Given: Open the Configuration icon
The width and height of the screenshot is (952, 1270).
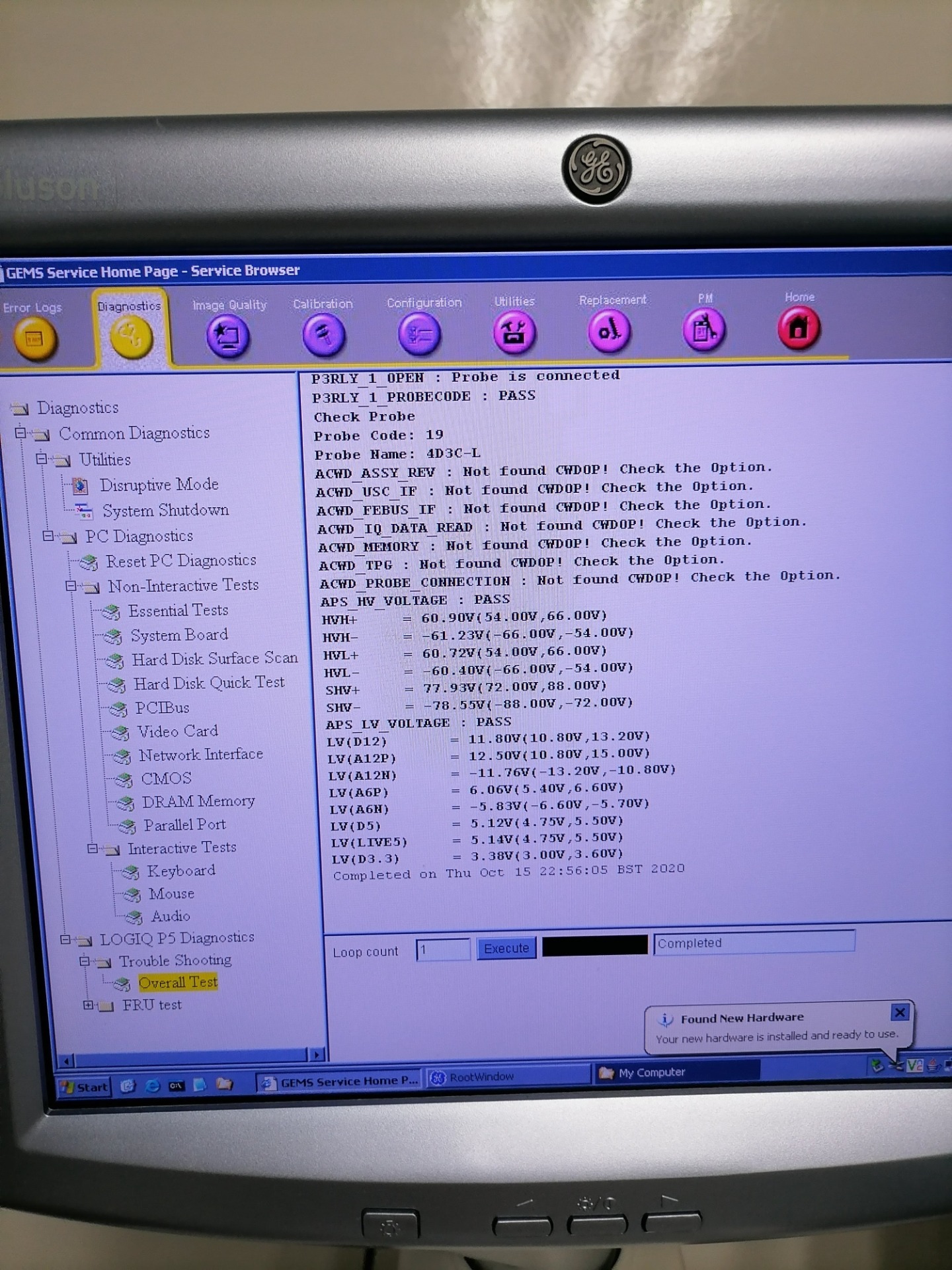Looking at the screenshot, I should click(x=420, y=333).
